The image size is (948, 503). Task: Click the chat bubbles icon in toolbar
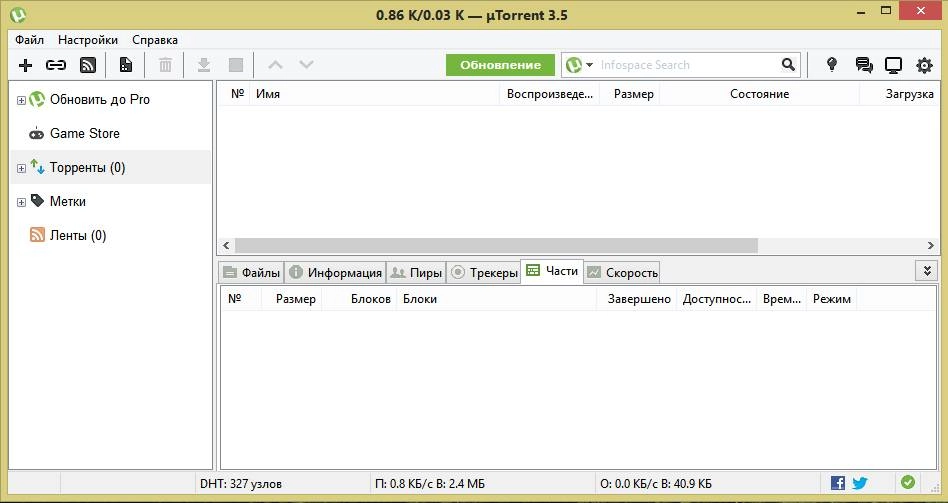864,65
